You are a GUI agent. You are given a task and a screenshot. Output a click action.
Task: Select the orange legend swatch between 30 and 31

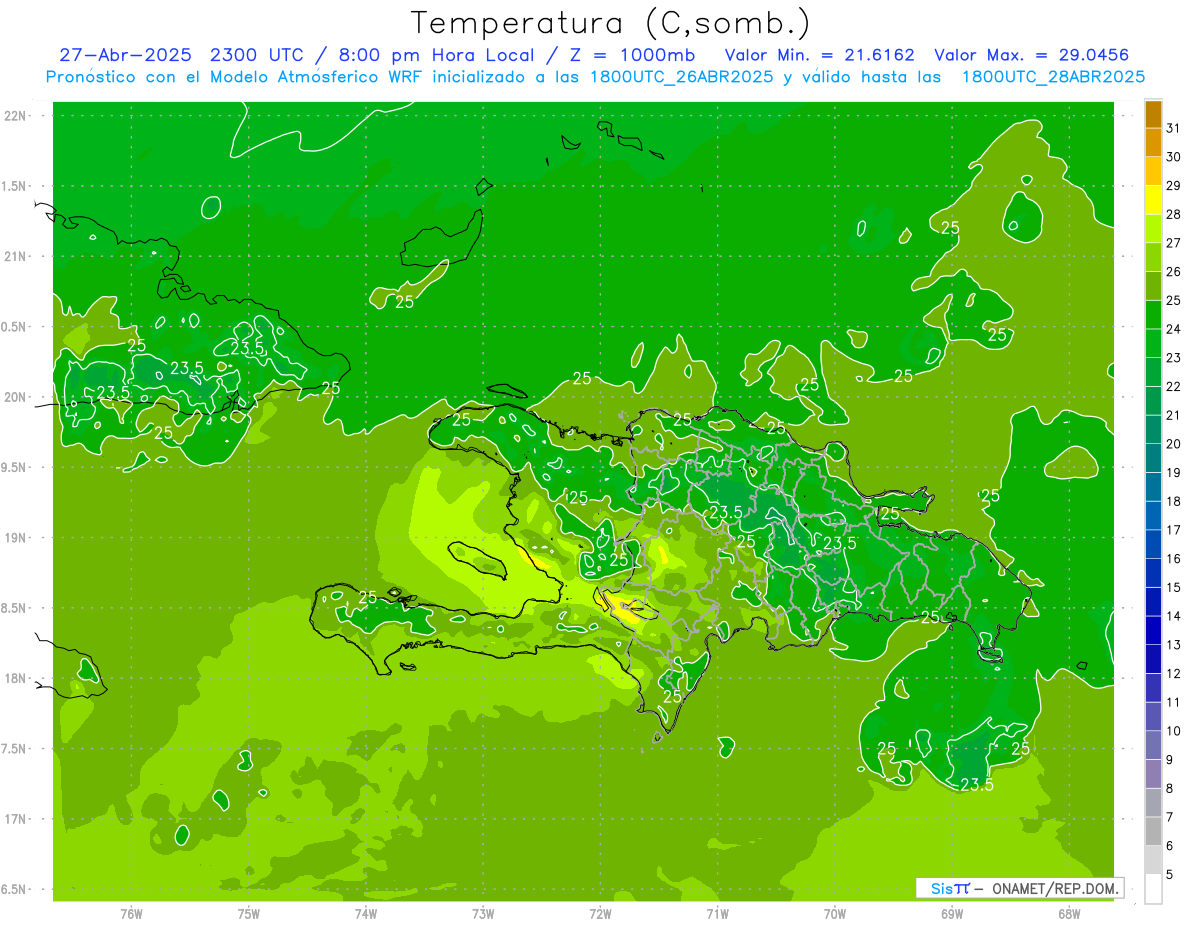point(1153,143)
